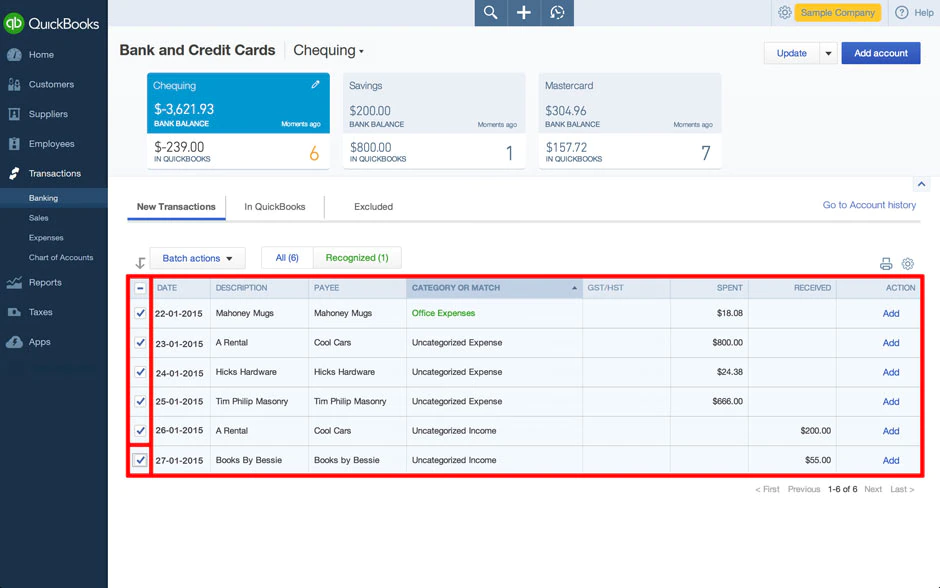Screen dimensions: 940x588
Task: Select the Savings account card
Action: [434, 121]
